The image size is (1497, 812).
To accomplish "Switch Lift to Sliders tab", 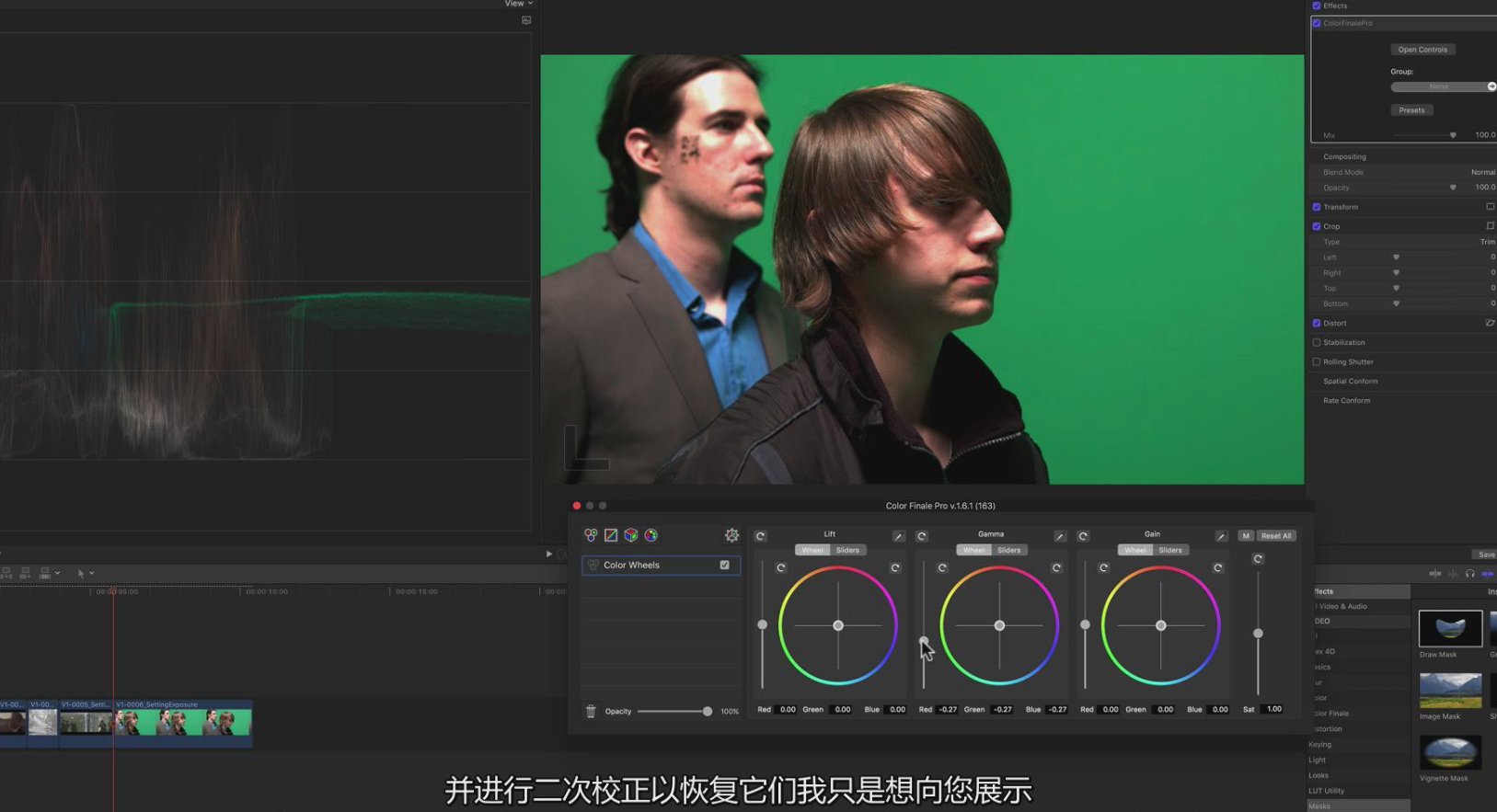I will 847,550.
